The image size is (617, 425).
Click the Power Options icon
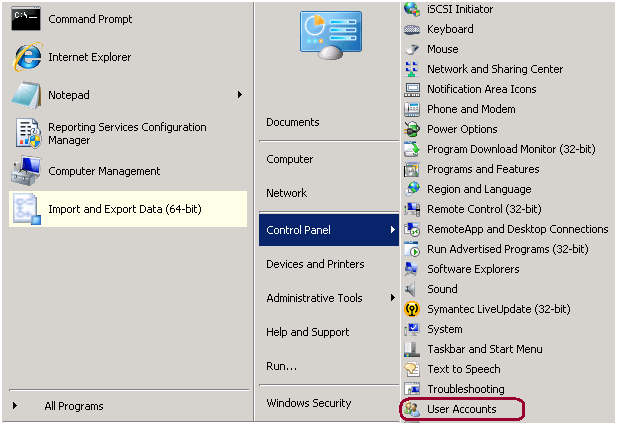pos(412,129)
